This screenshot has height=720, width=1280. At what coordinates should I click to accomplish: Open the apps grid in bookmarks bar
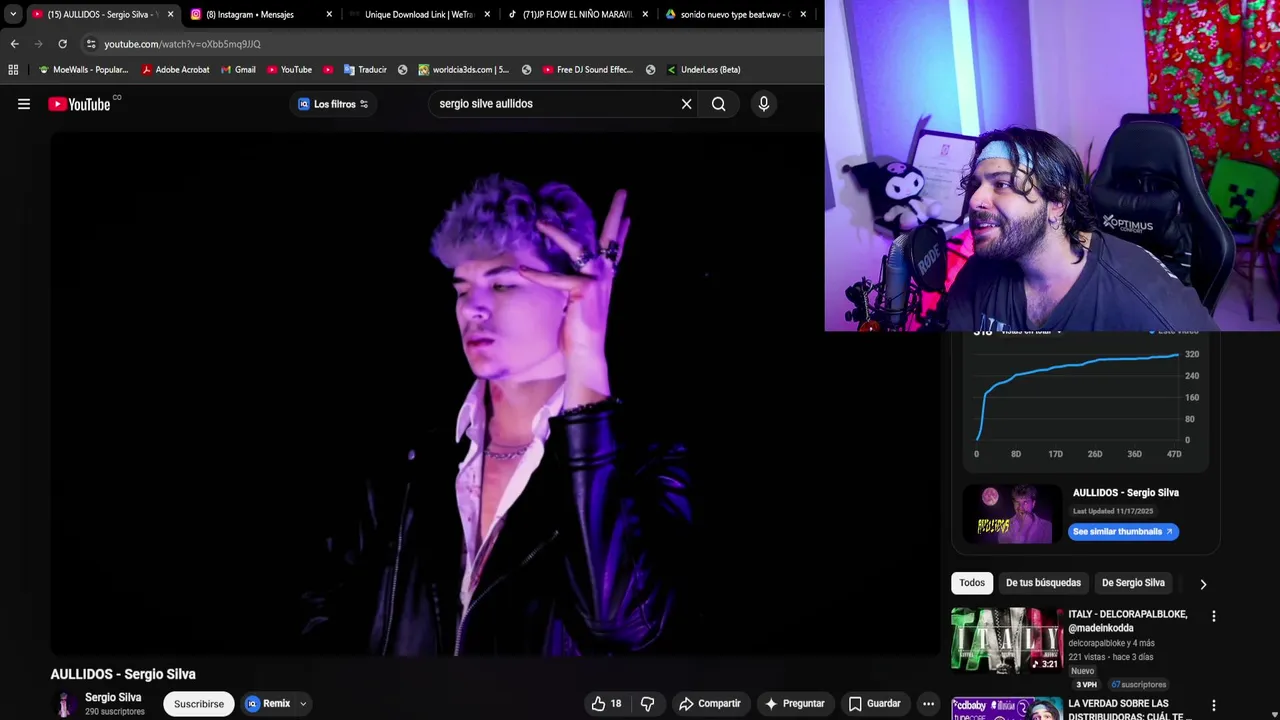(13, 70)
